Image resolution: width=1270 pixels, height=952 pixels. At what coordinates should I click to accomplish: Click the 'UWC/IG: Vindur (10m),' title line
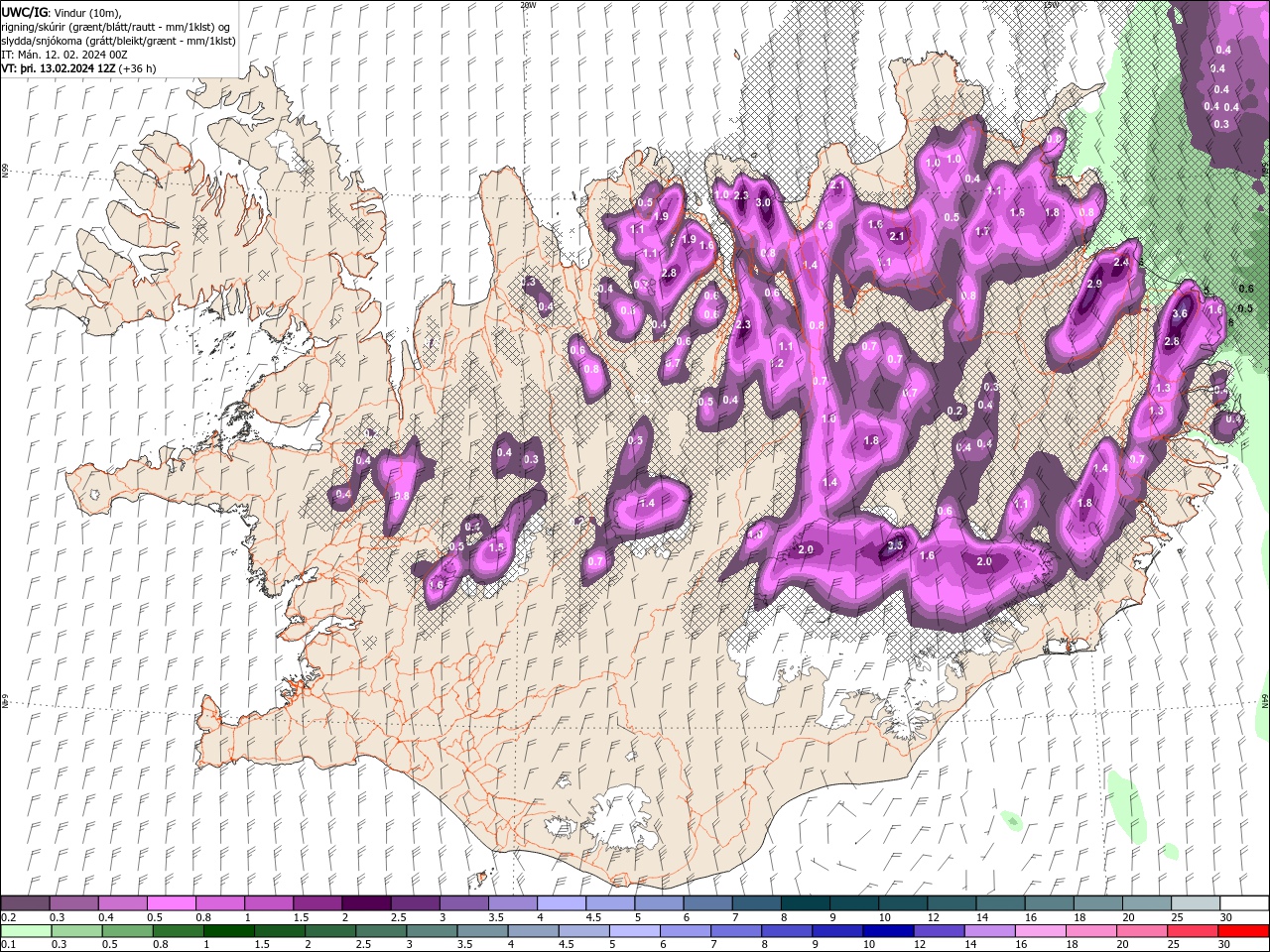pyautogui.click(x=60, y=12)
